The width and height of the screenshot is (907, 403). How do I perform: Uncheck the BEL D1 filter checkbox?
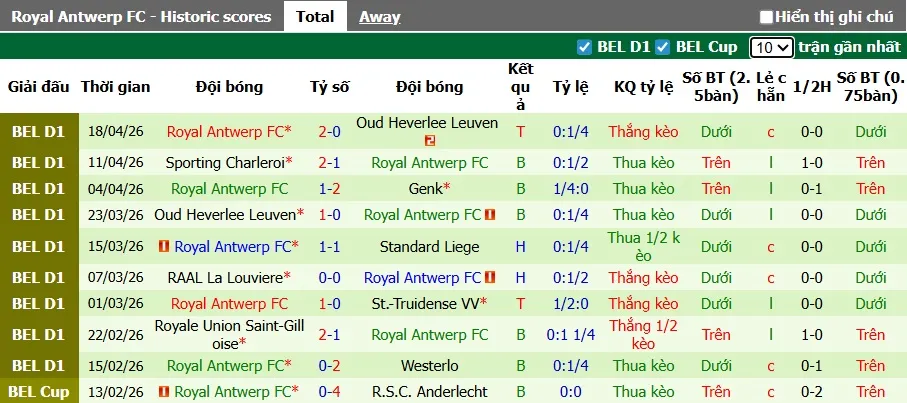point(585,47)
